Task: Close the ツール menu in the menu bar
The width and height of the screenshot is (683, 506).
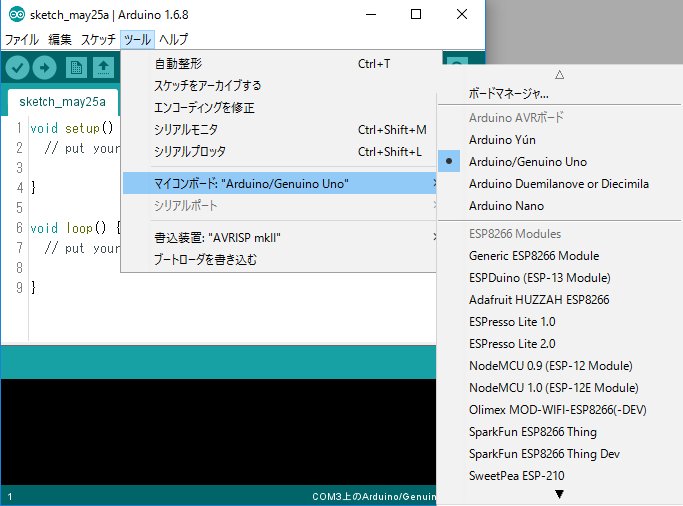Action: (x=137, y=39)
